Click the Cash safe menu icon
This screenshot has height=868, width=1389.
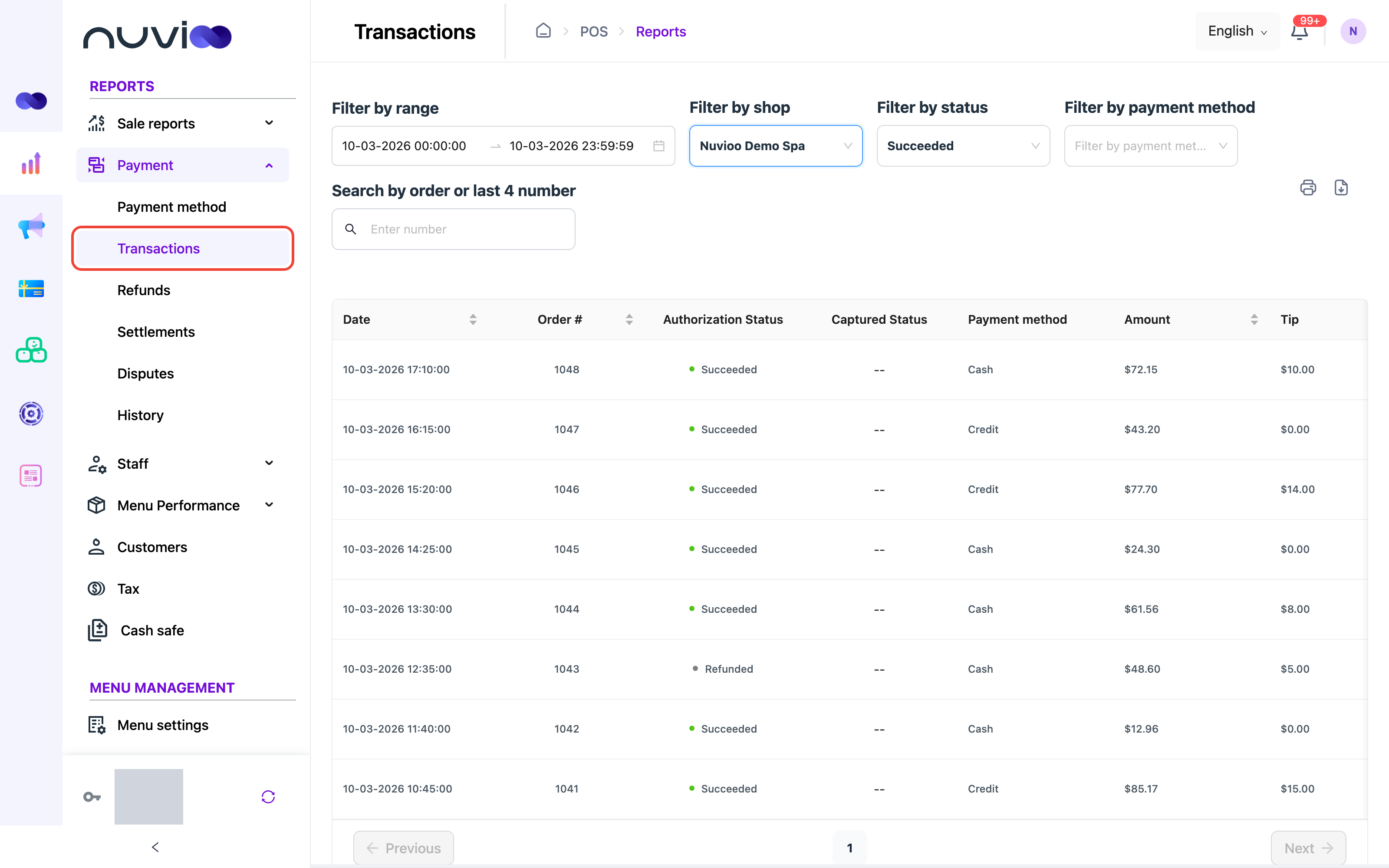[97, 630]
